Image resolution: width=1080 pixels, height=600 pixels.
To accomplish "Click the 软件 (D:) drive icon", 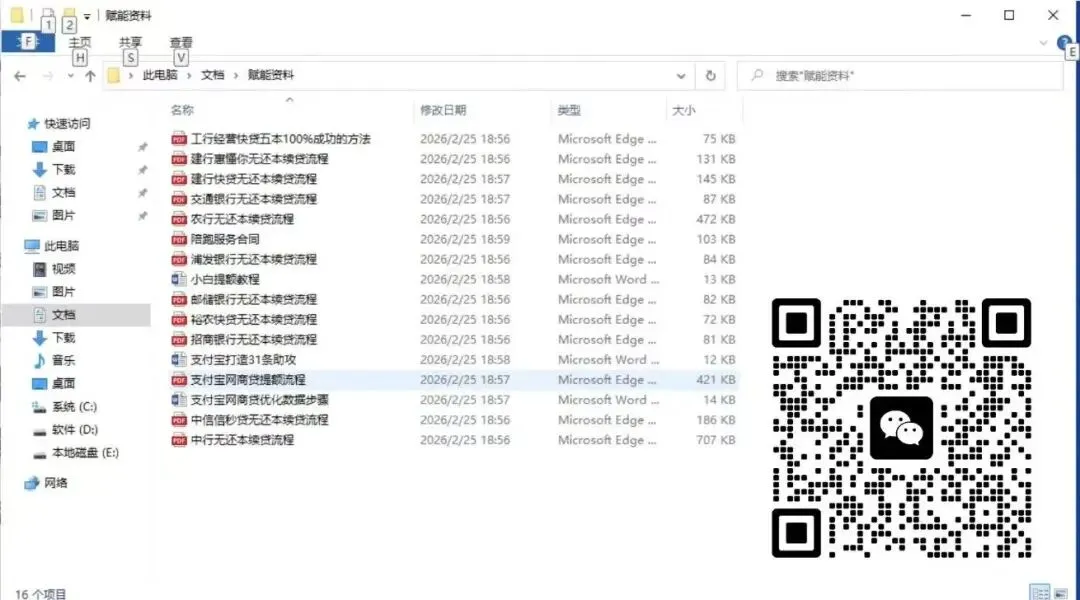I will coord(40,431).
